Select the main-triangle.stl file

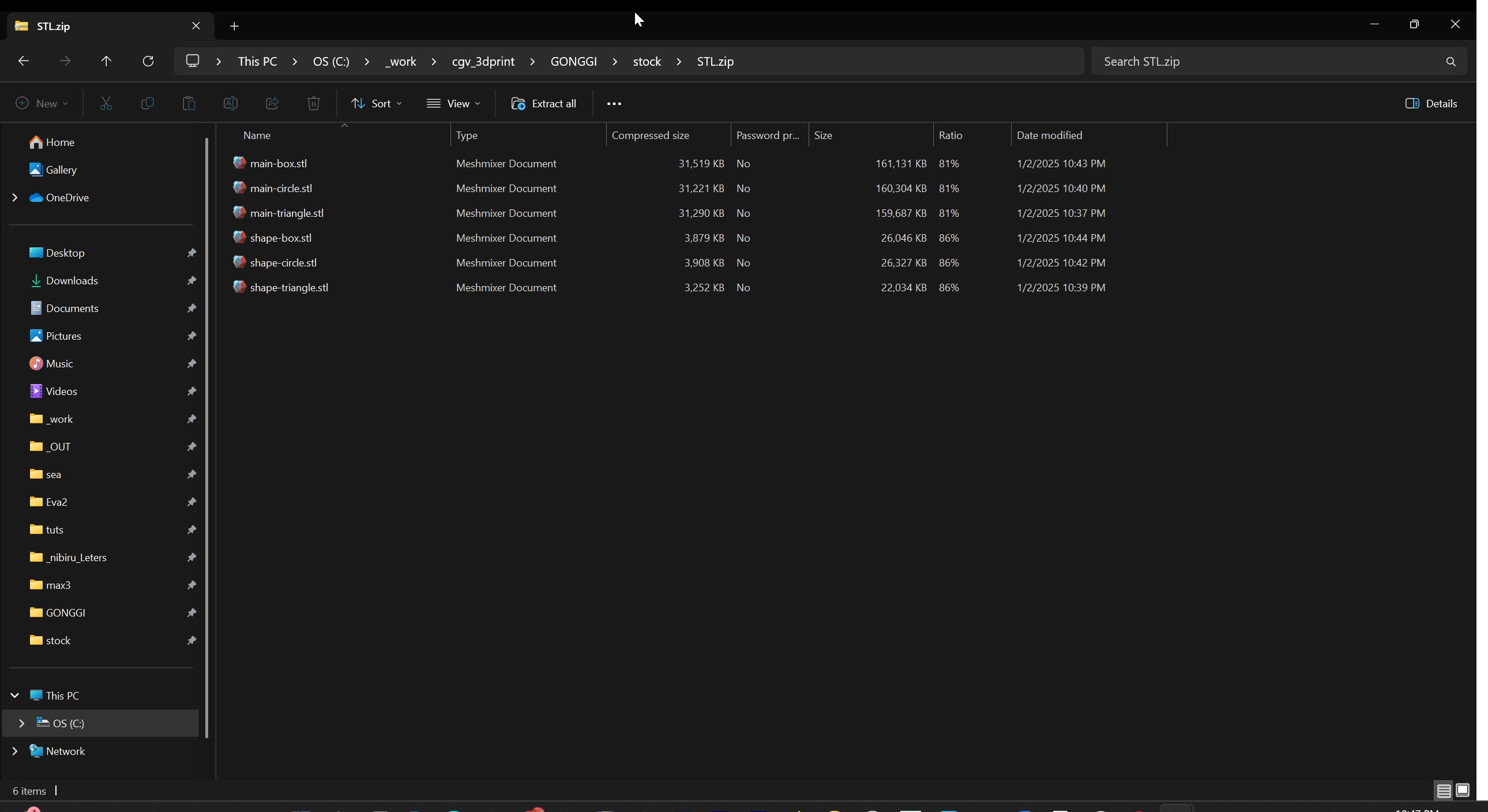pos(287,213)
